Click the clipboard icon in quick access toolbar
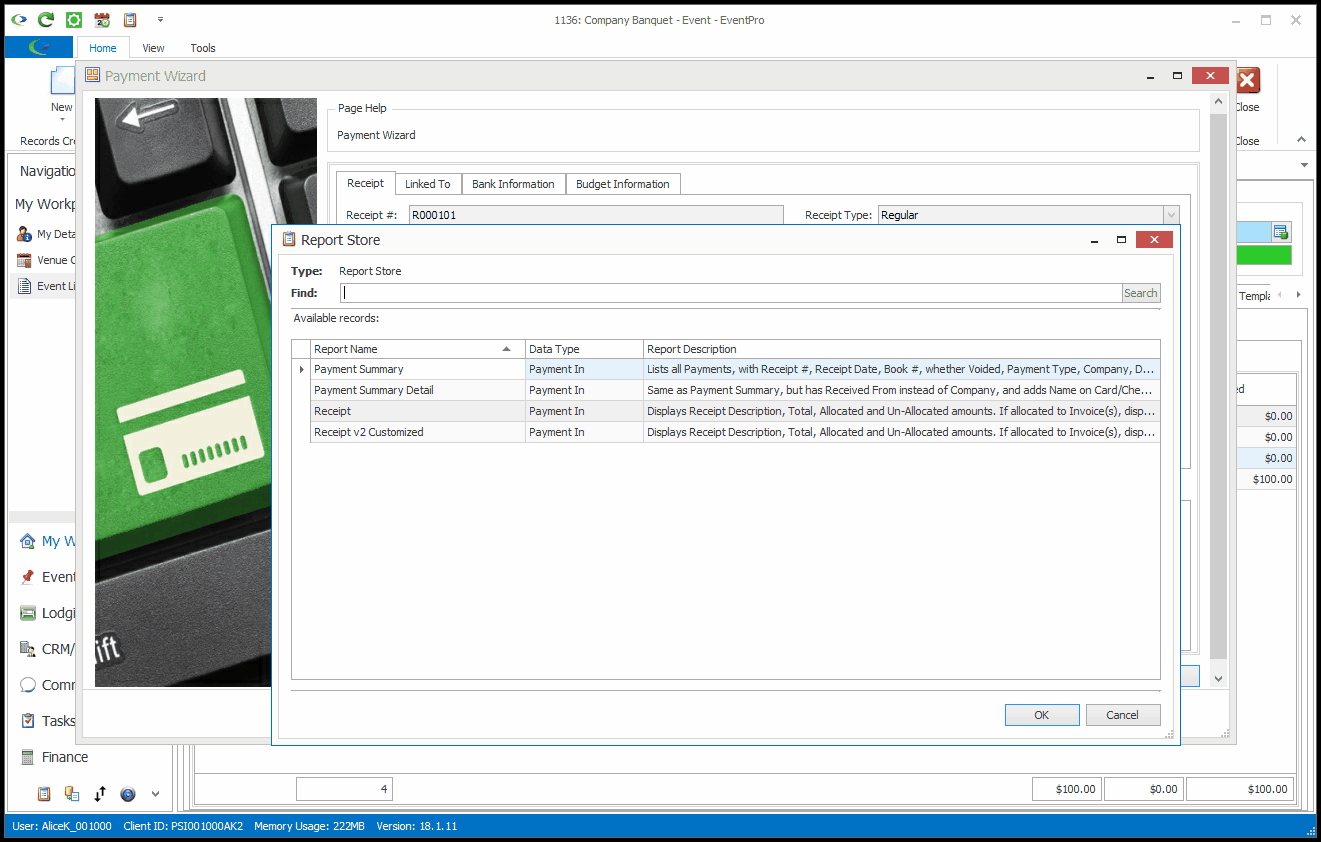 (130, 19)
